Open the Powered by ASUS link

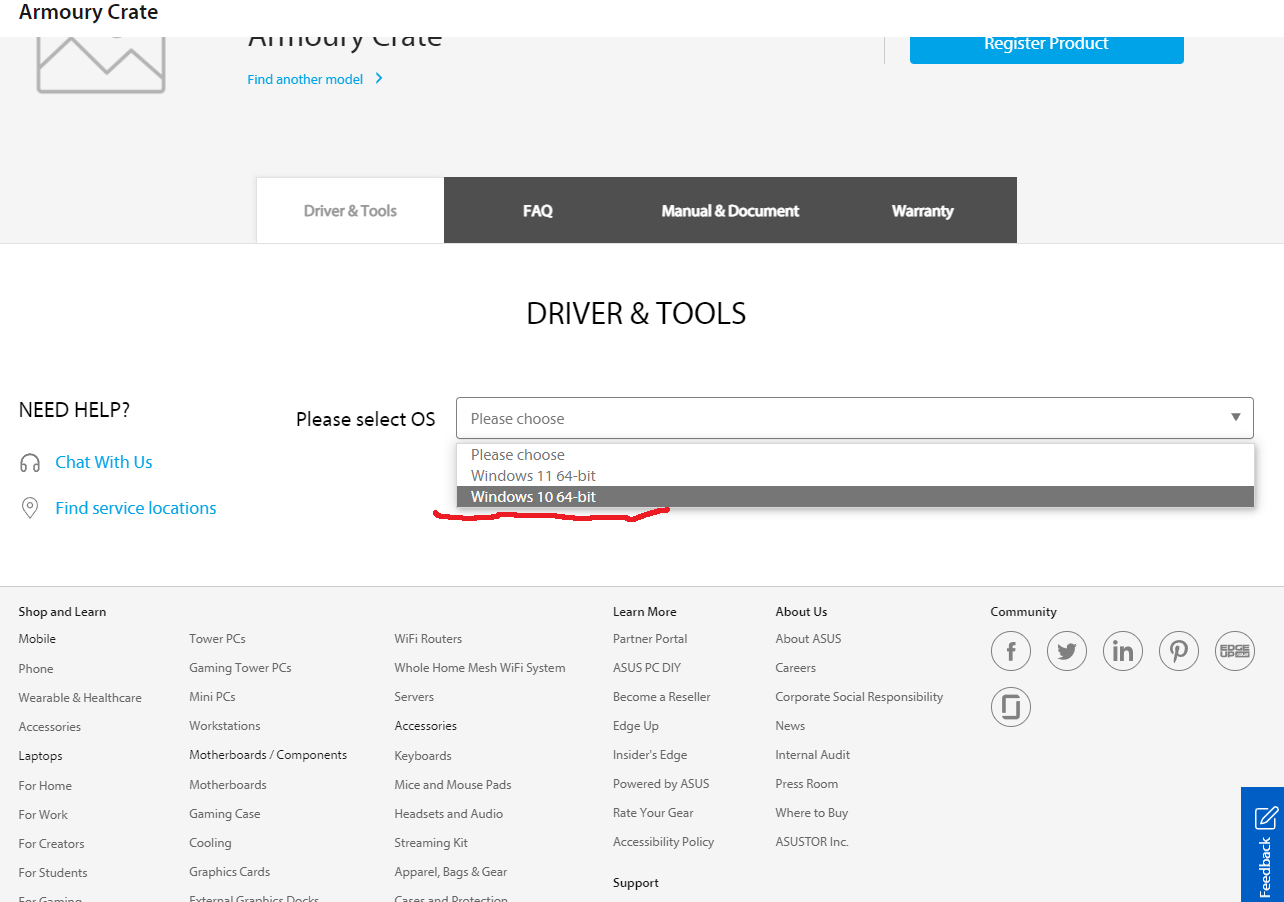click(661, 784)
